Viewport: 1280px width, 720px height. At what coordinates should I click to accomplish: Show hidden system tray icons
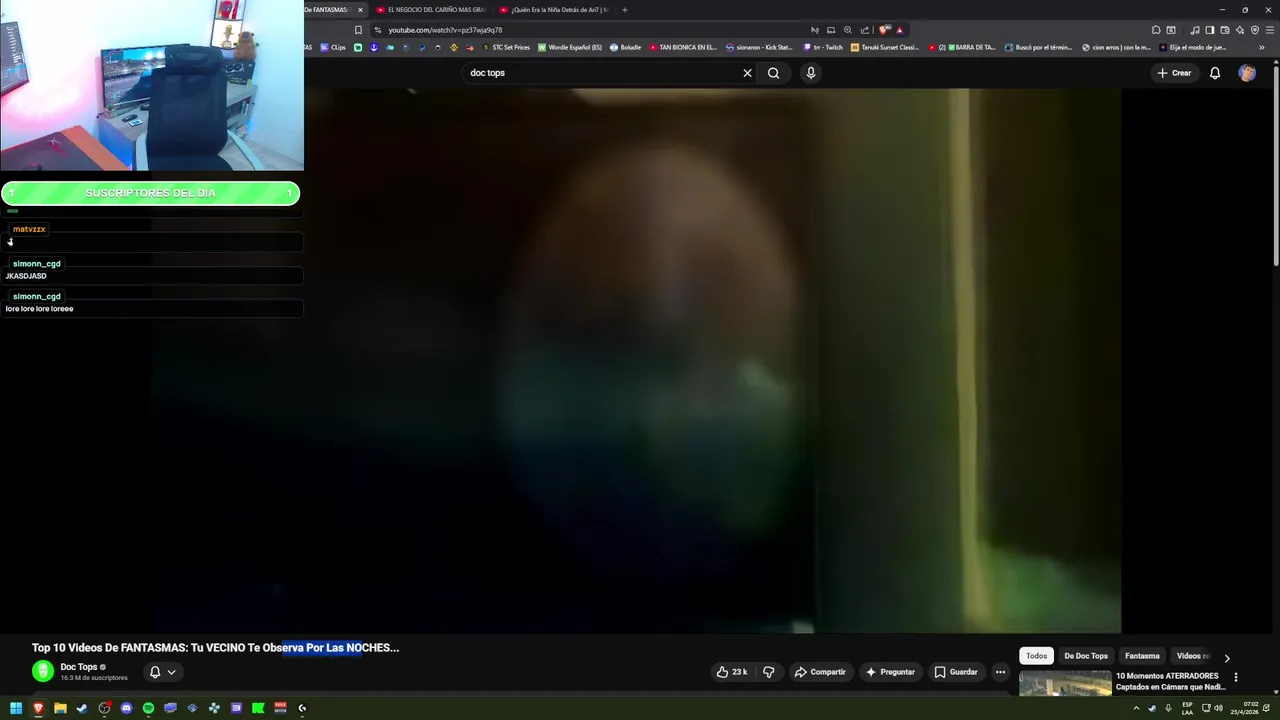[x=1136, y=708]
